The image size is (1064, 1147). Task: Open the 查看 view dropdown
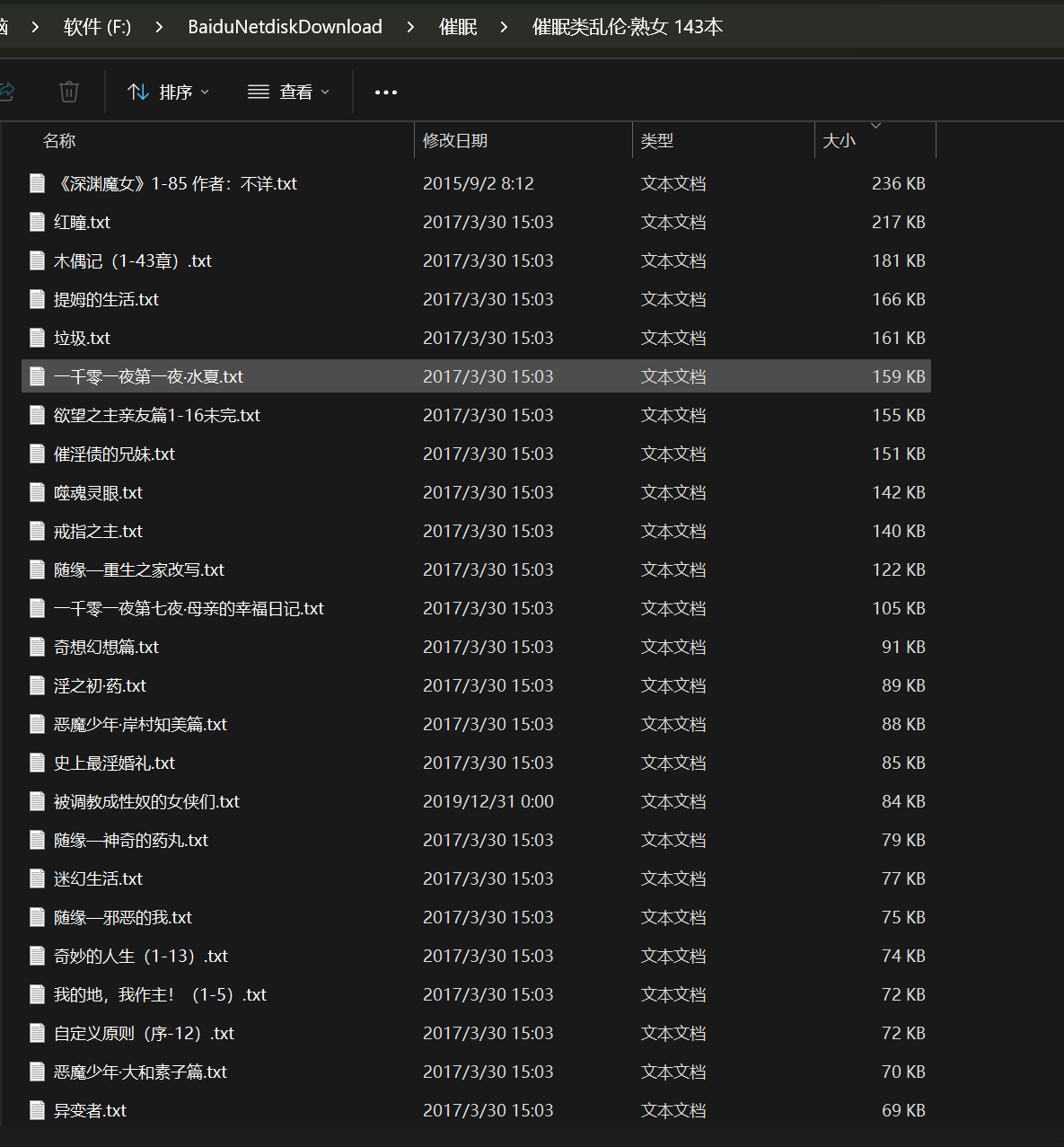click(288, 93)
